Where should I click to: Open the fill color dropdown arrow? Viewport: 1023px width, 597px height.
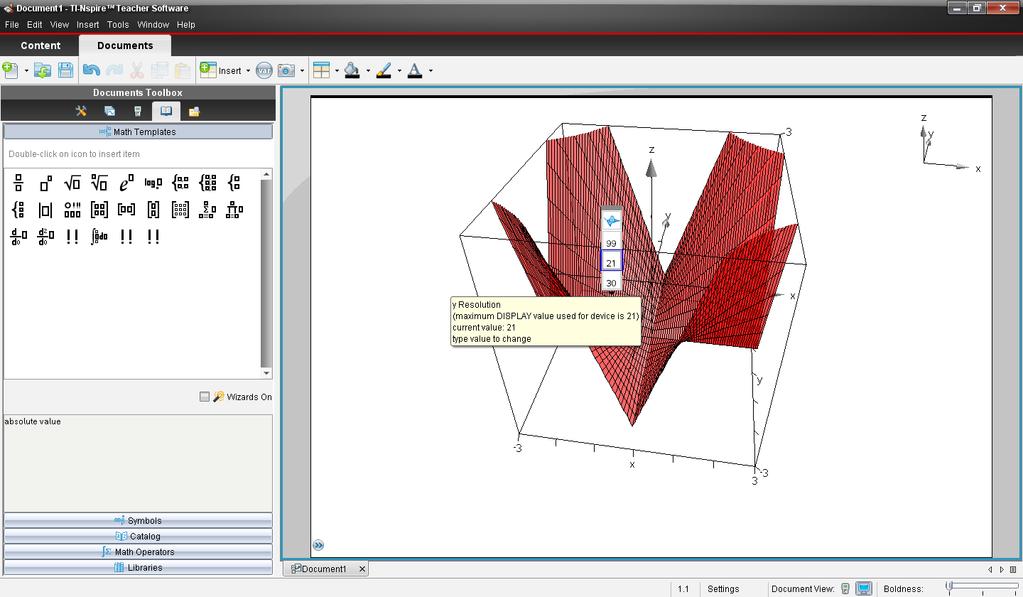point(368,70)
